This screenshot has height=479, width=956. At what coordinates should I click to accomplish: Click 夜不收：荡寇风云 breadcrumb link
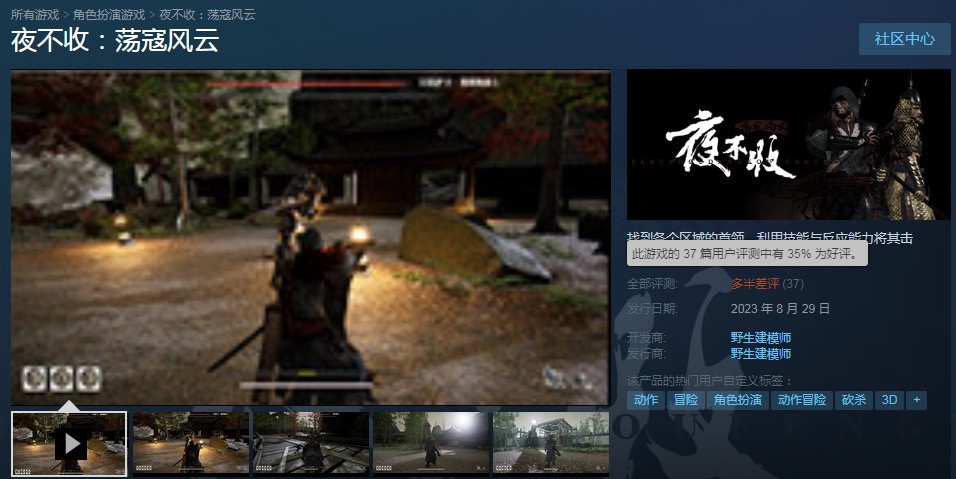pos(207,15)
